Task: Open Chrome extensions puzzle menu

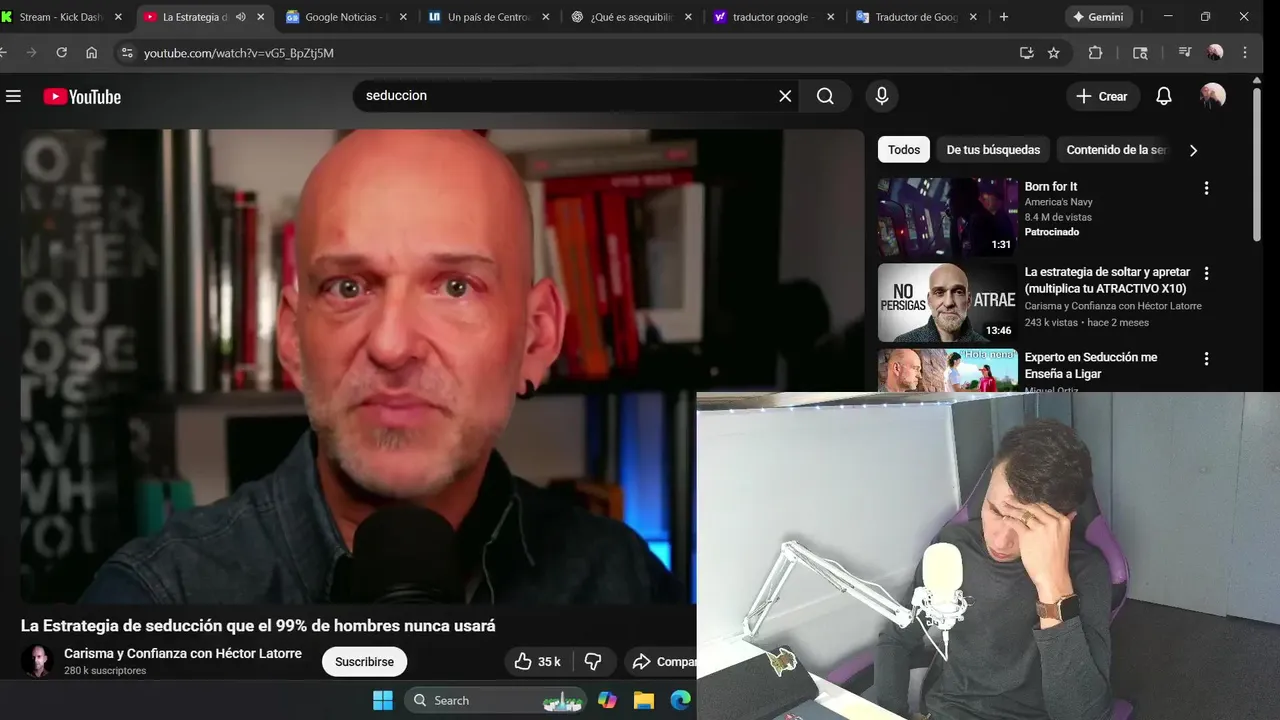Action: 1095,53
